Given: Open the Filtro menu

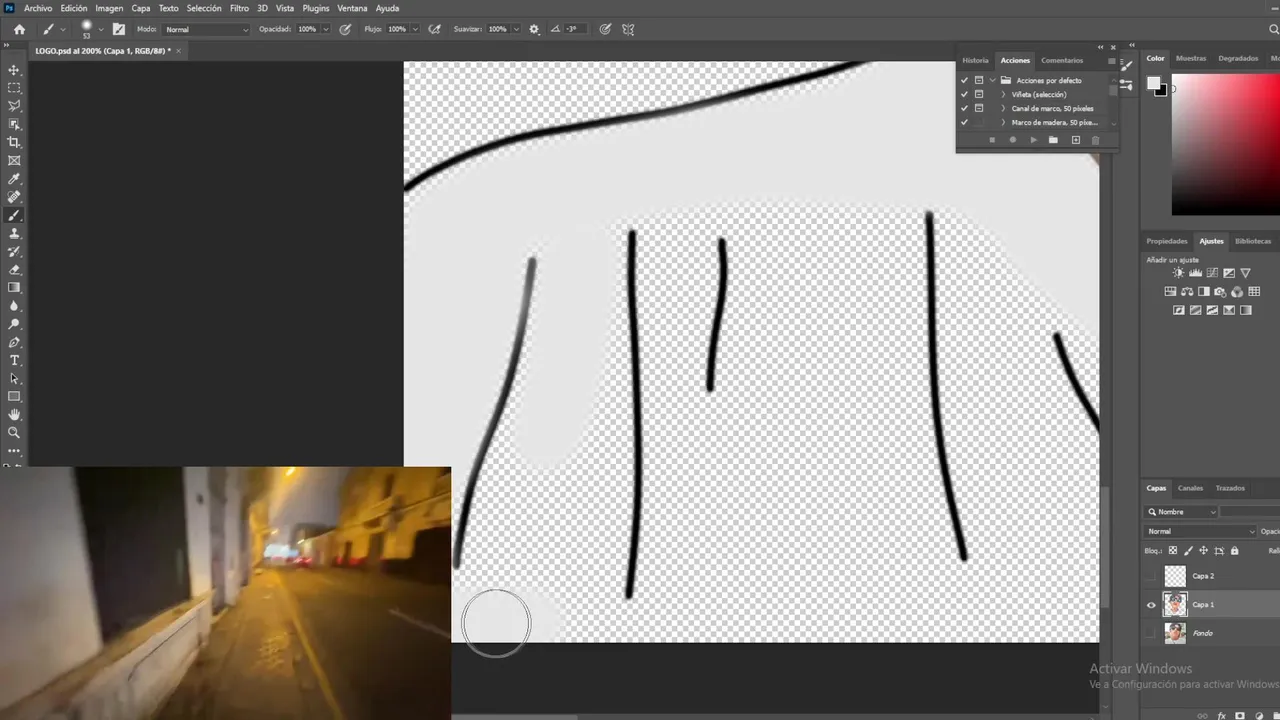Looking at the screenshot, I should [x=239, y=8].
